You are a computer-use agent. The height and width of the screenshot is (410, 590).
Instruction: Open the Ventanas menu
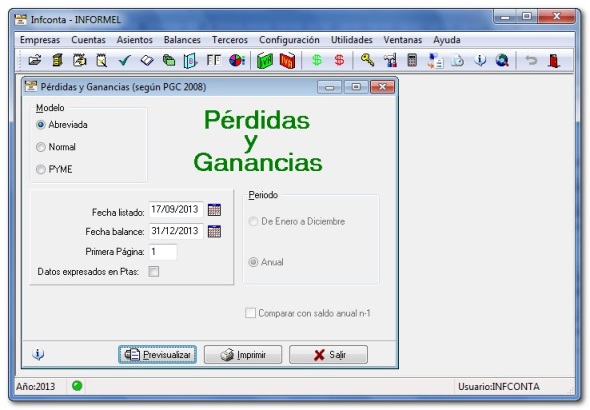tap(403, 40)
